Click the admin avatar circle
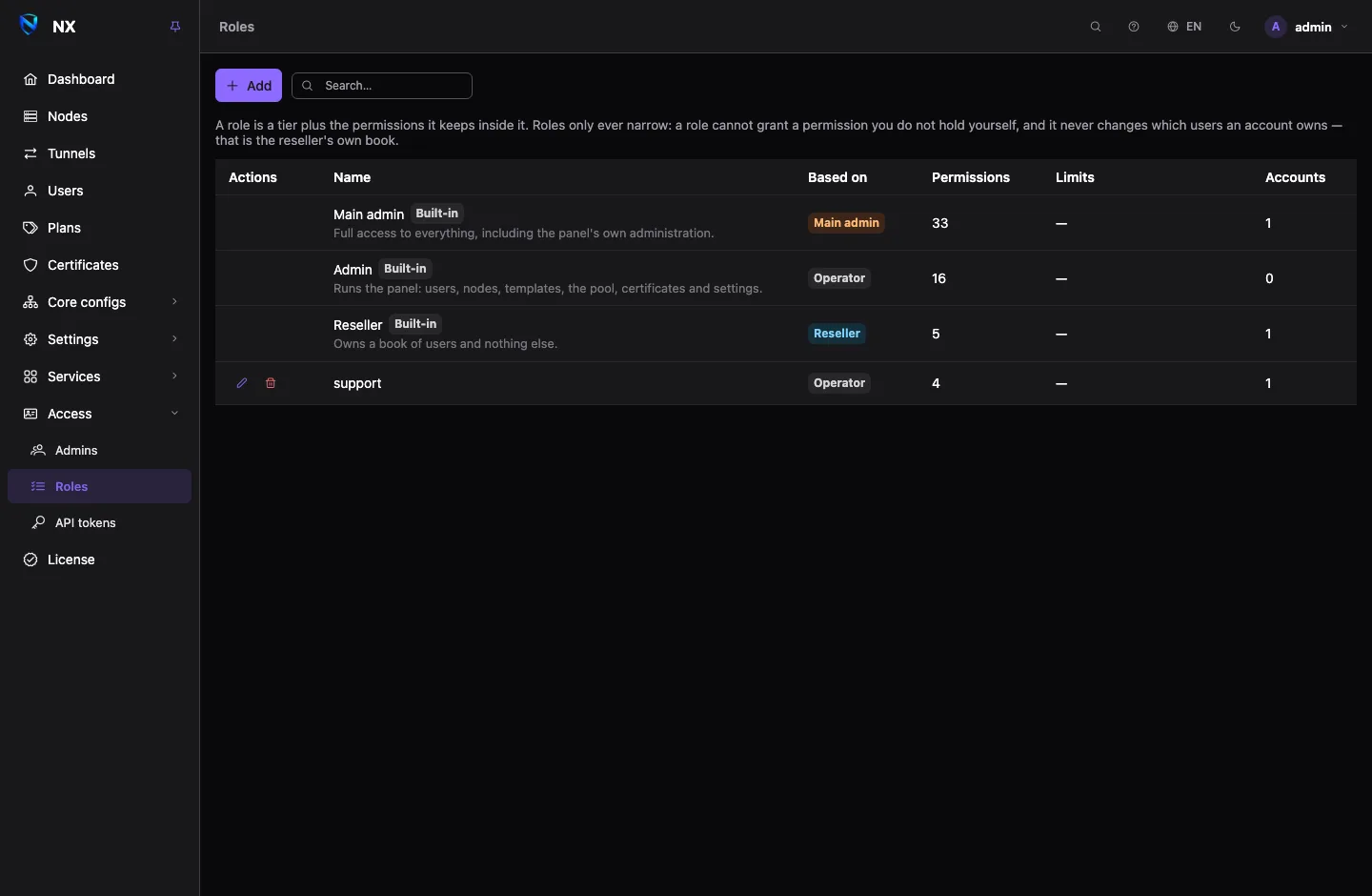The height and width of the screenshot is (896, 1372). 1276,27
